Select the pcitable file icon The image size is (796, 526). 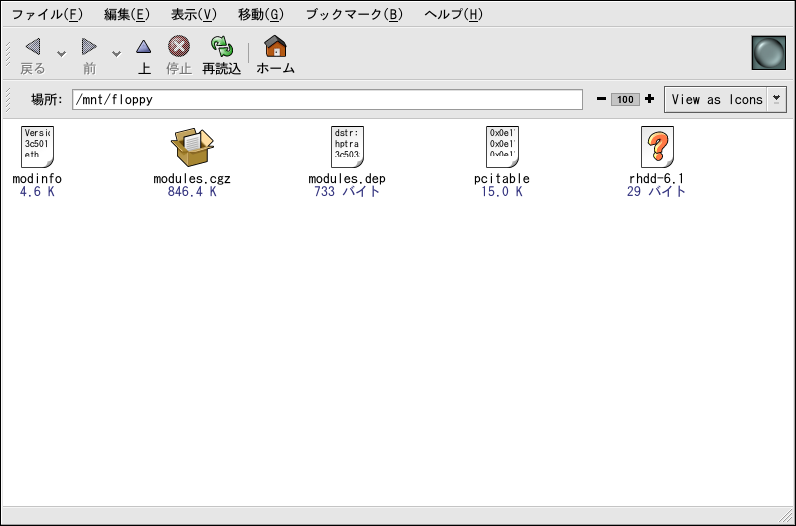[x=501, y=147]
